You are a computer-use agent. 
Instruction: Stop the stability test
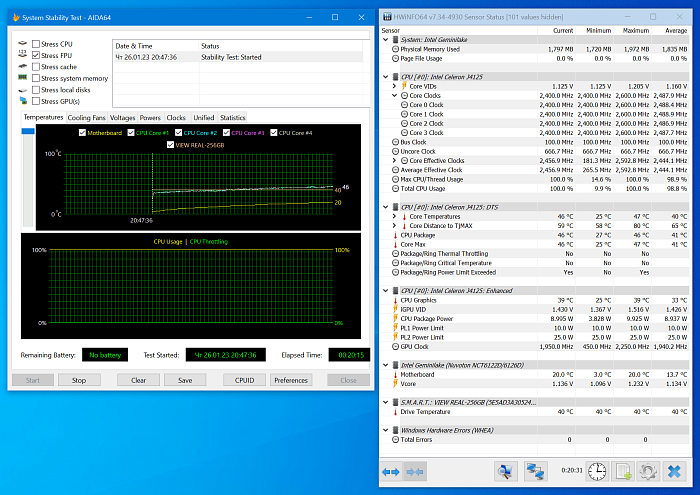click(x=79, y=380)
